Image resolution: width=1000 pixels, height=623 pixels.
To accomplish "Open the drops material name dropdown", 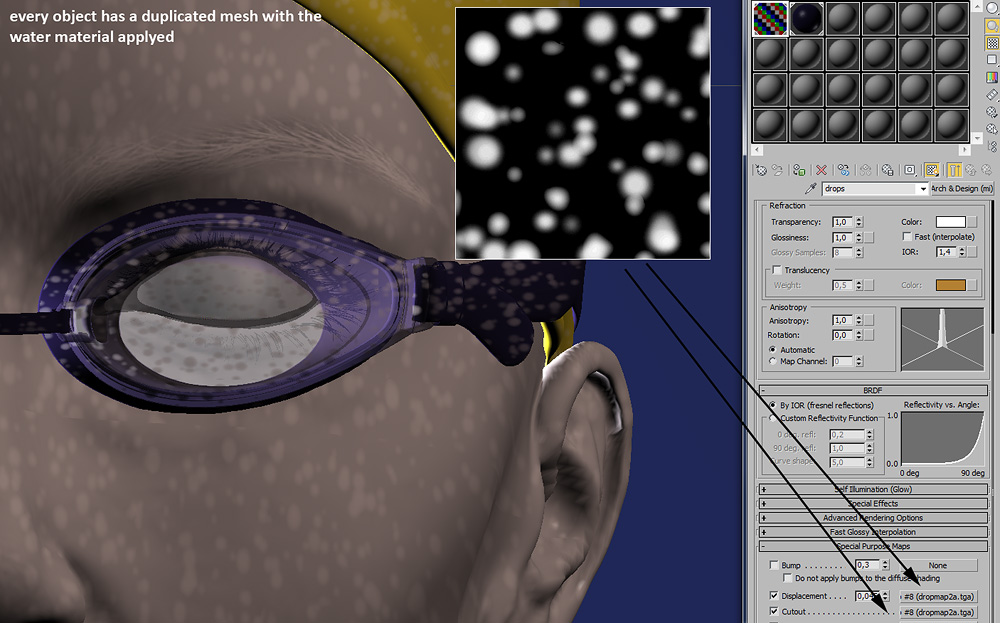I will 923,189.
